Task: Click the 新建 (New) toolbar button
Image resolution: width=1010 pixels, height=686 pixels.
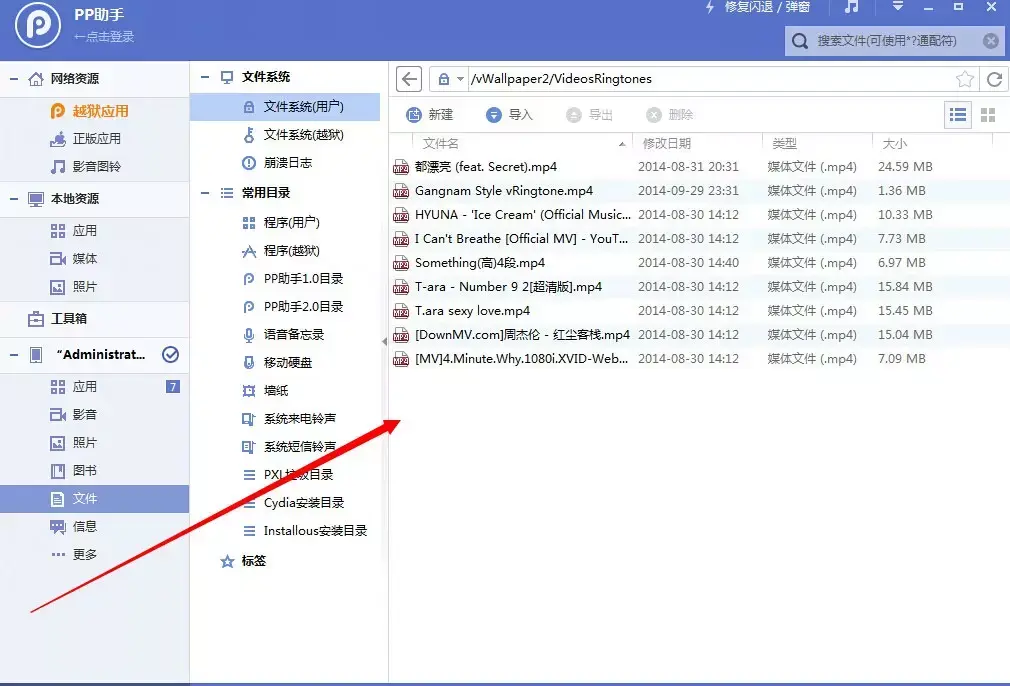Action: pyautogui.click(x=429, y=115)
